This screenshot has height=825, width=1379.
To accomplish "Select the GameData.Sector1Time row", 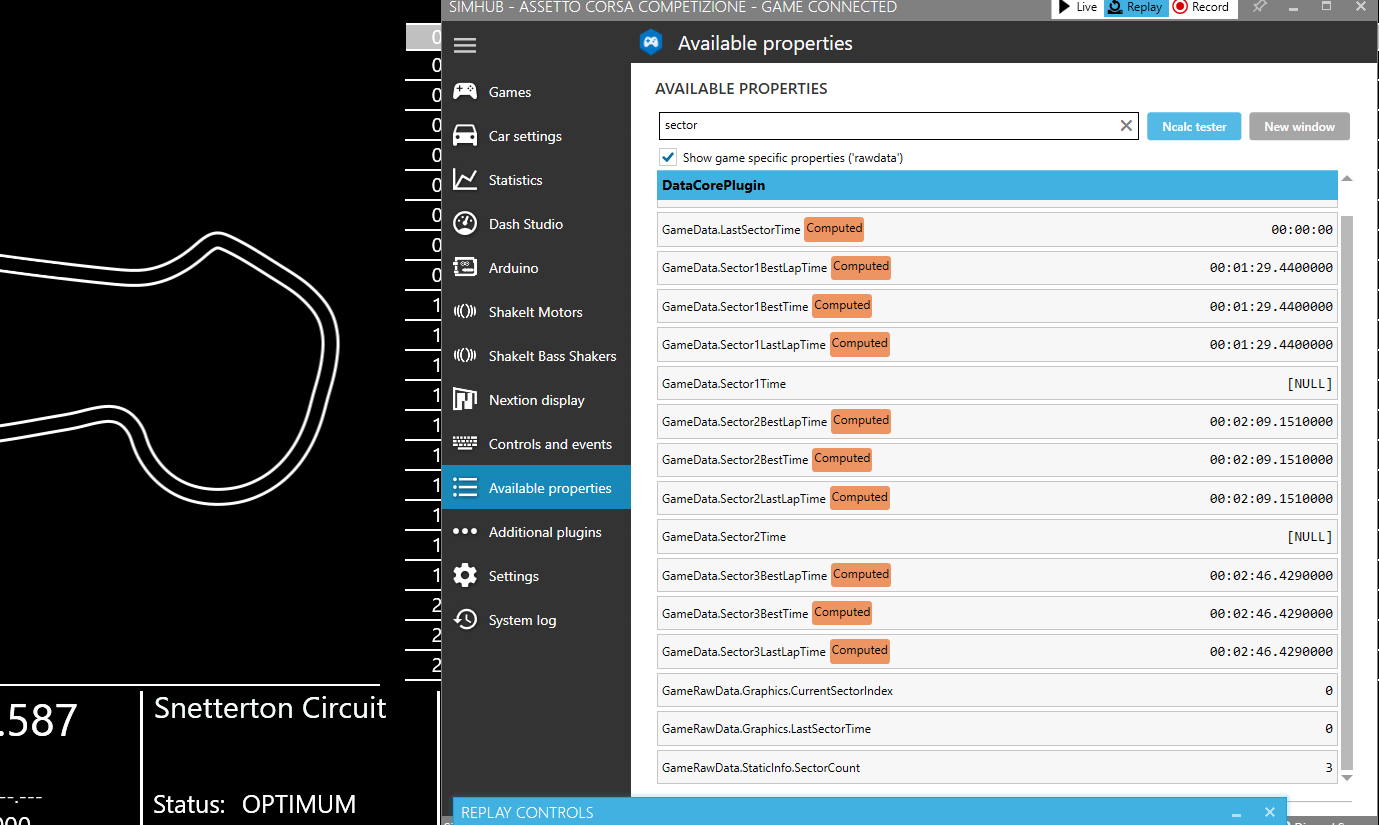I will coord(997,383).
